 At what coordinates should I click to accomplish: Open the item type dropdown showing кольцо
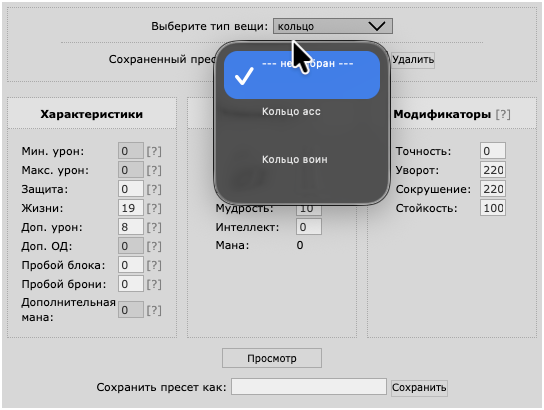coord(333,26)
